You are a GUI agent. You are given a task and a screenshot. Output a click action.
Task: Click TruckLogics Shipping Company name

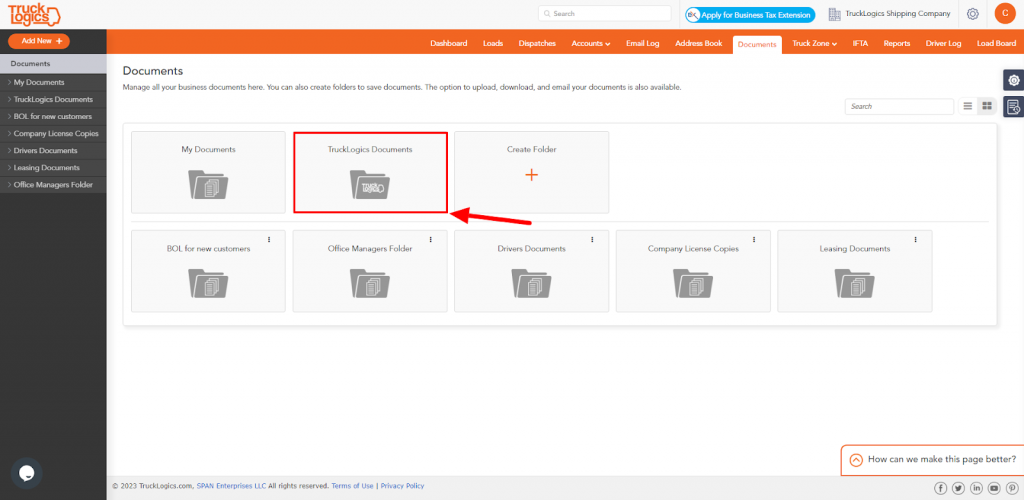click(898, 14)
